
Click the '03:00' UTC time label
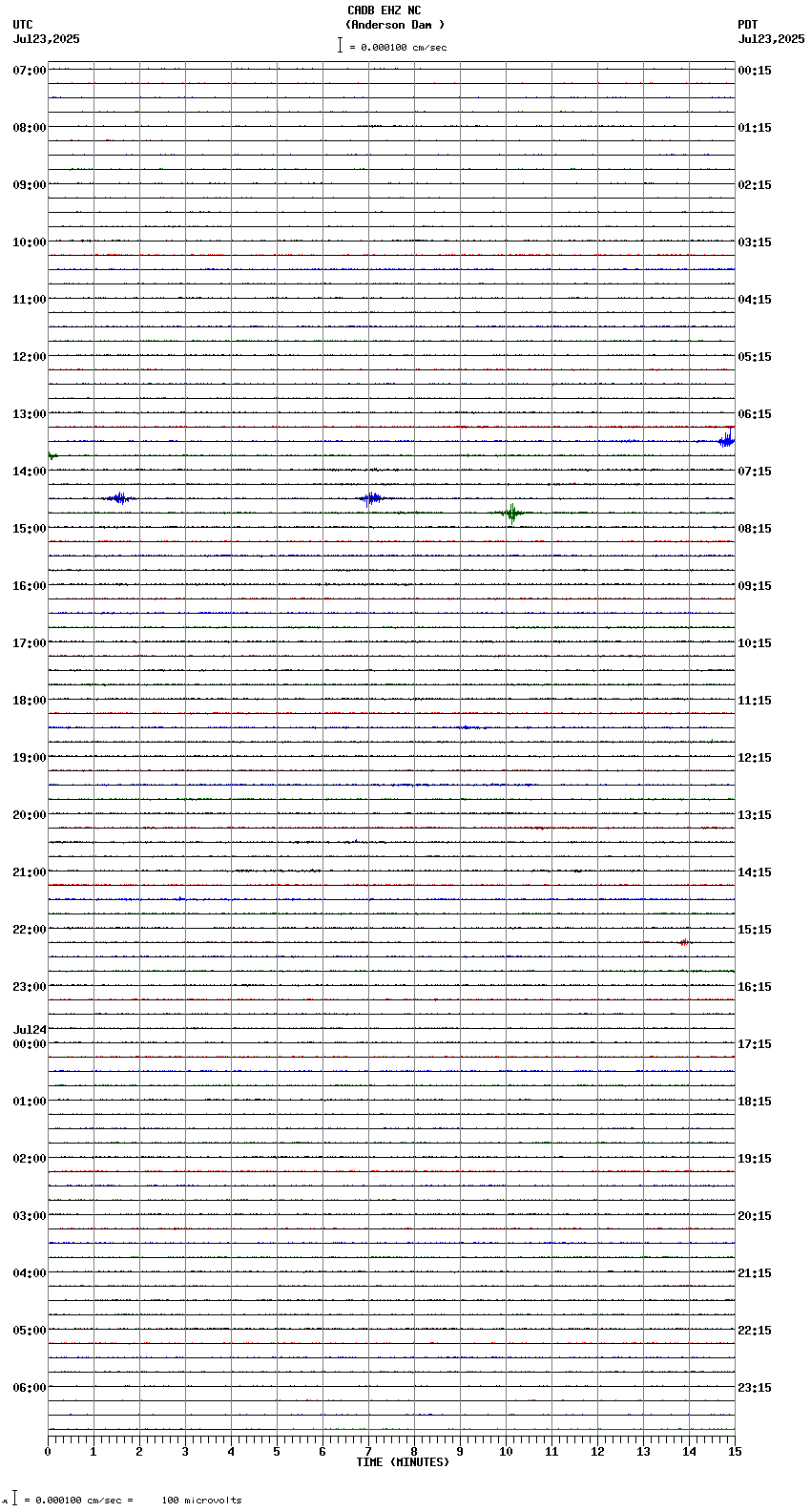click(30, 1216)
